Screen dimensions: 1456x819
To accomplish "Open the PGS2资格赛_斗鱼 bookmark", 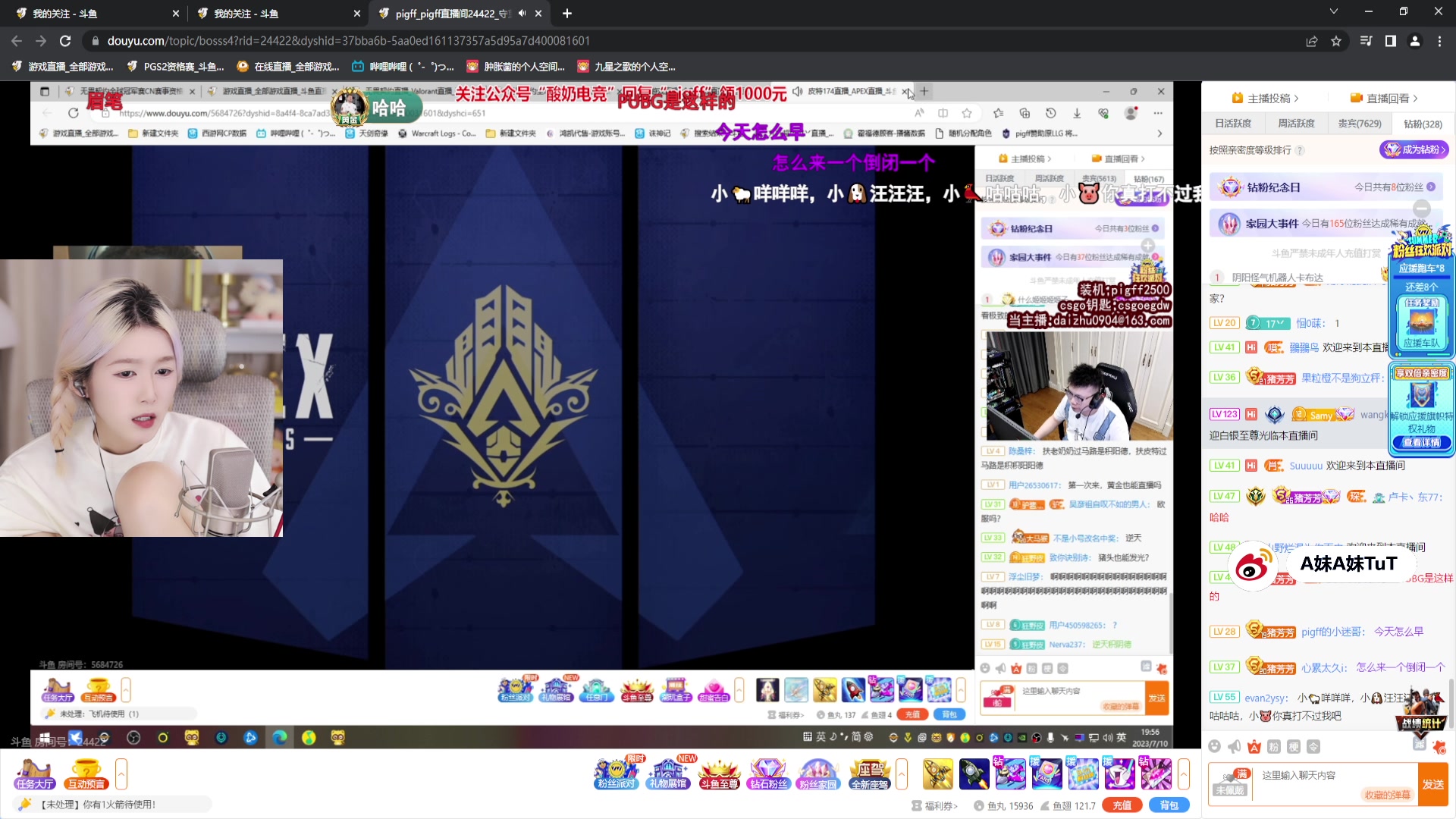I will point(176,67).
